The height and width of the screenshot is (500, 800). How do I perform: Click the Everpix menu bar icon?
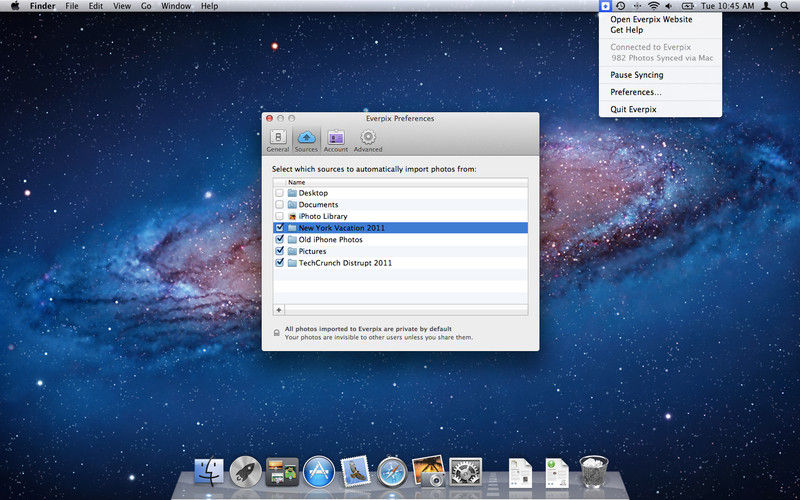[605, 6]
